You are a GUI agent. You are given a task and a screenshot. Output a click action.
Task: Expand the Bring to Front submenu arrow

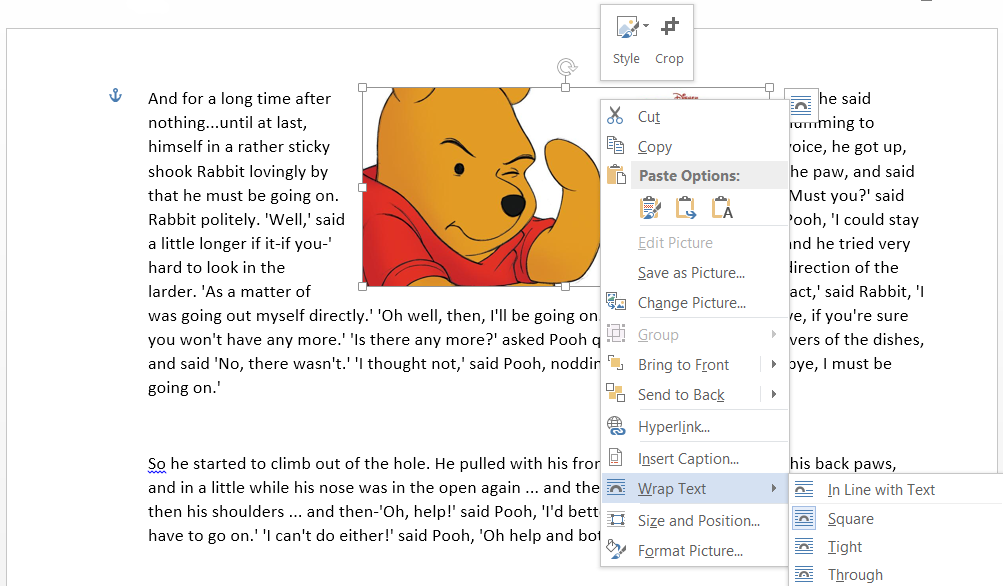(x=774, y=365)
